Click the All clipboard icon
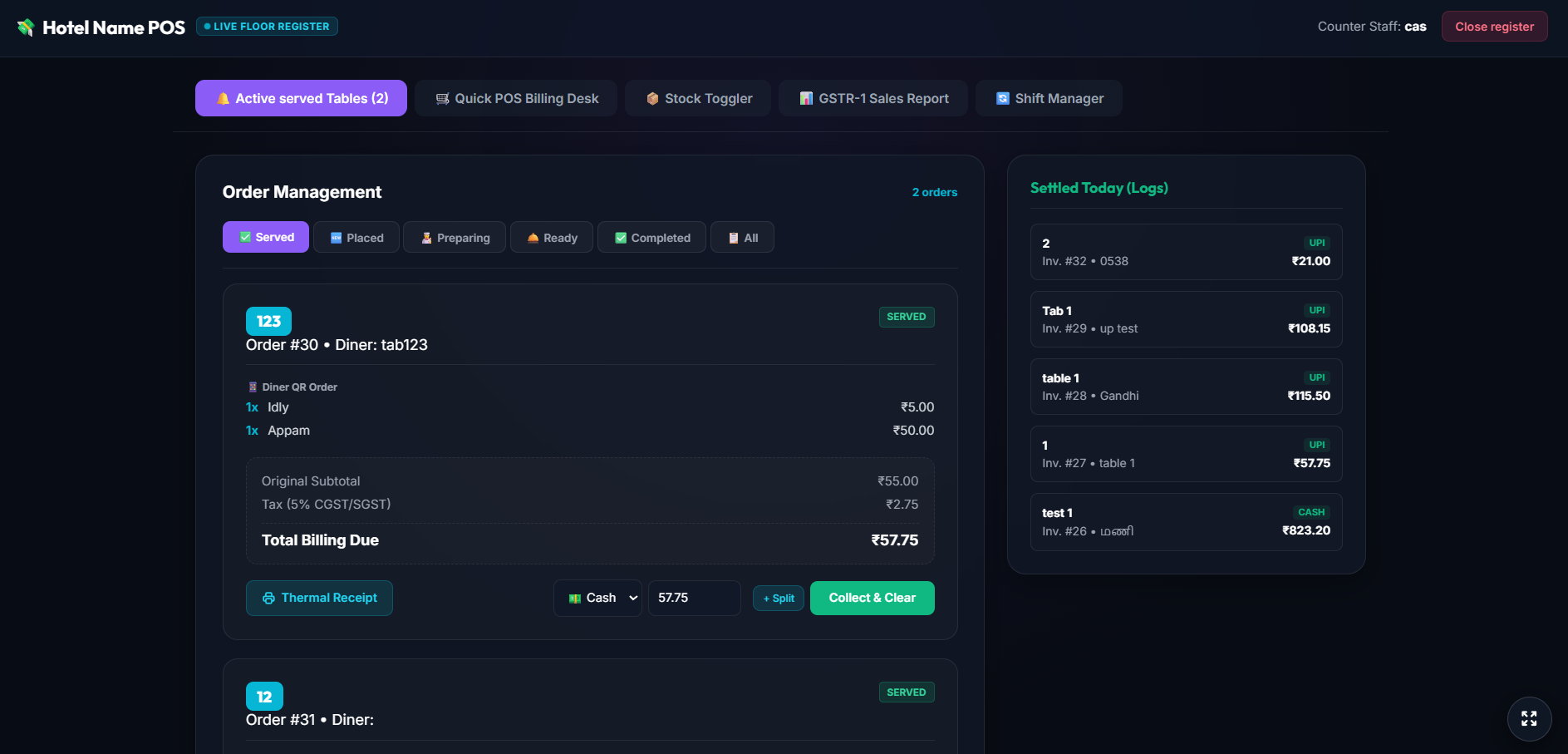Image resolution: width=1568 pixels, height=754 pixels. pyautogui.click(x=734, y=238)
